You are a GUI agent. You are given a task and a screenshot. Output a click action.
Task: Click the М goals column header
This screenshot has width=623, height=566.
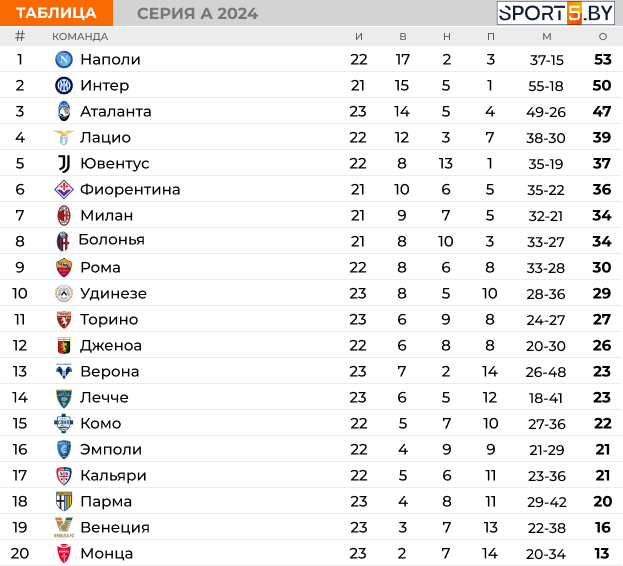pyautogui.click(x=547, y=37)
